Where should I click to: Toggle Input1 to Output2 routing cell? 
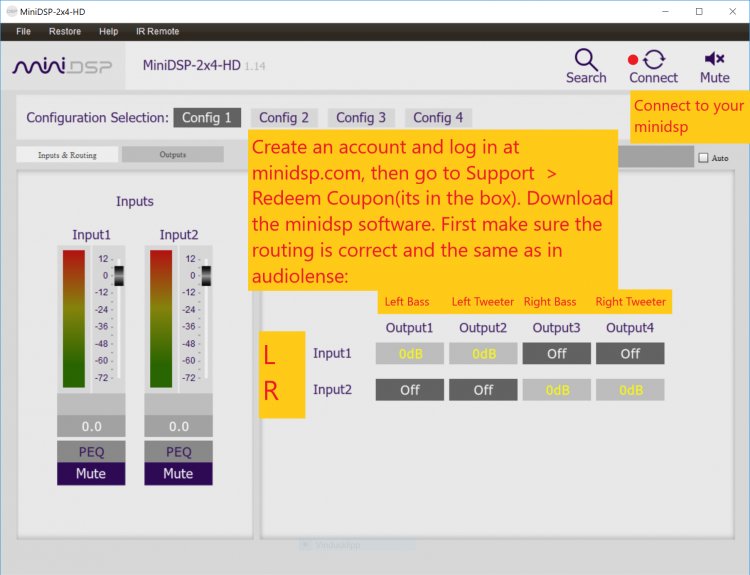coord(483,354)
